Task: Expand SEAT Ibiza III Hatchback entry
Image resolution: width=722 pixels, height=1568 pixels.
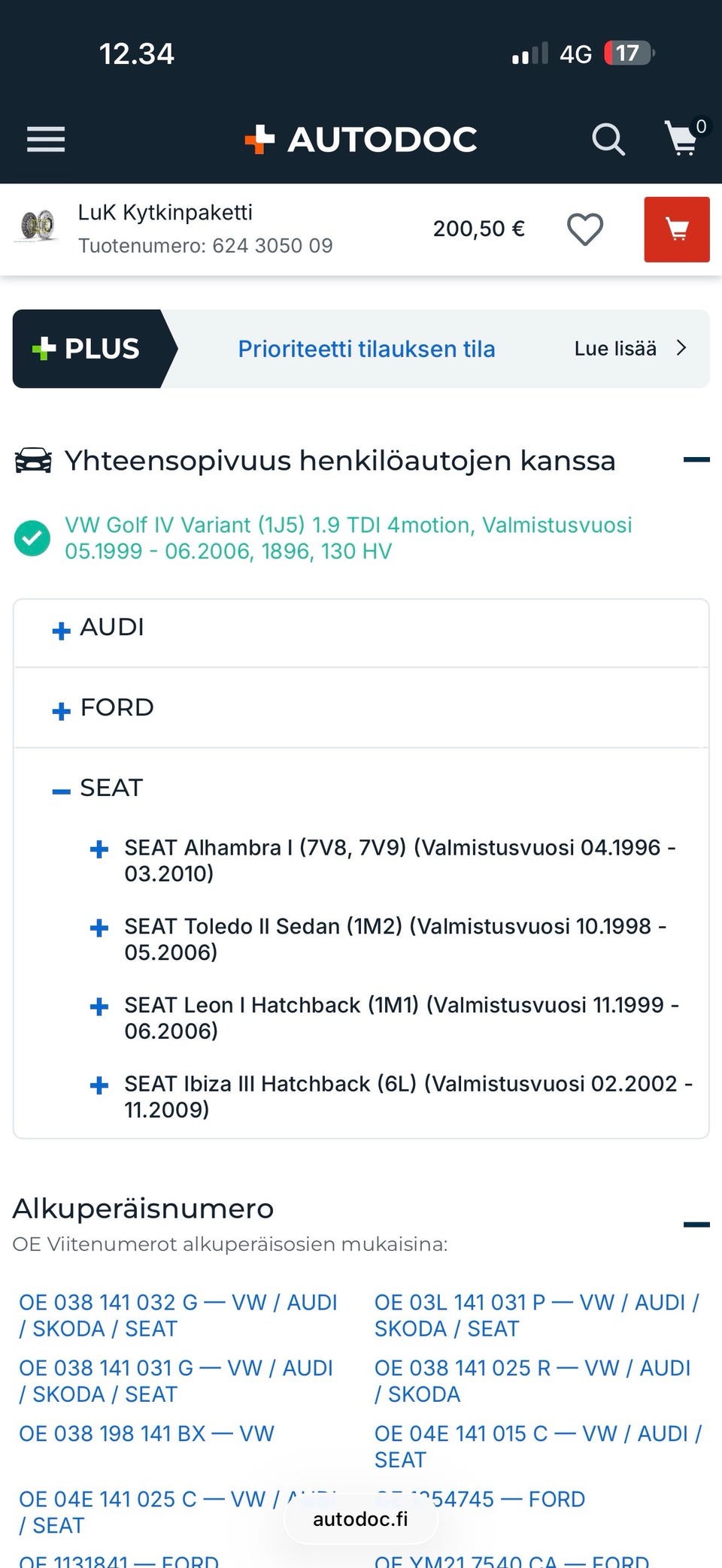Action: (x=99, y=1085)
